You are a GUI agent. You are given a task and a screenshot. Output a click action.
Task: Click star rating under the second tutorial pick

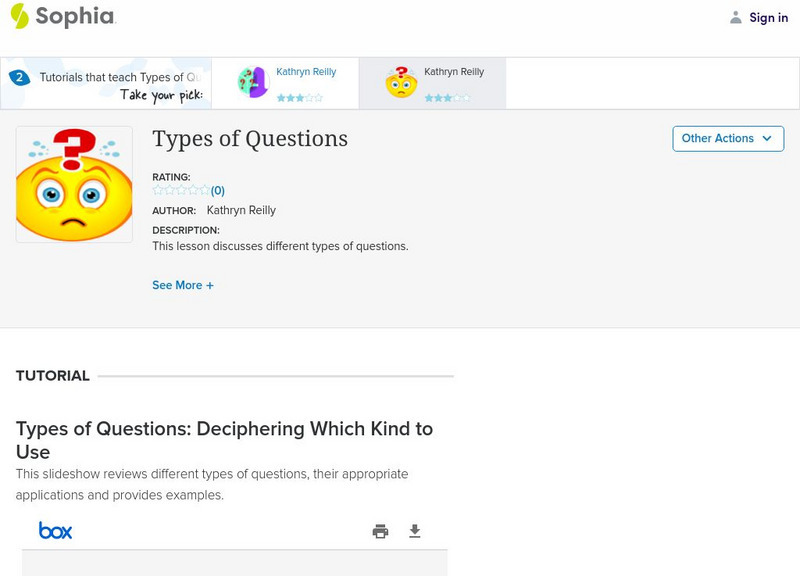tap(447, 98)
